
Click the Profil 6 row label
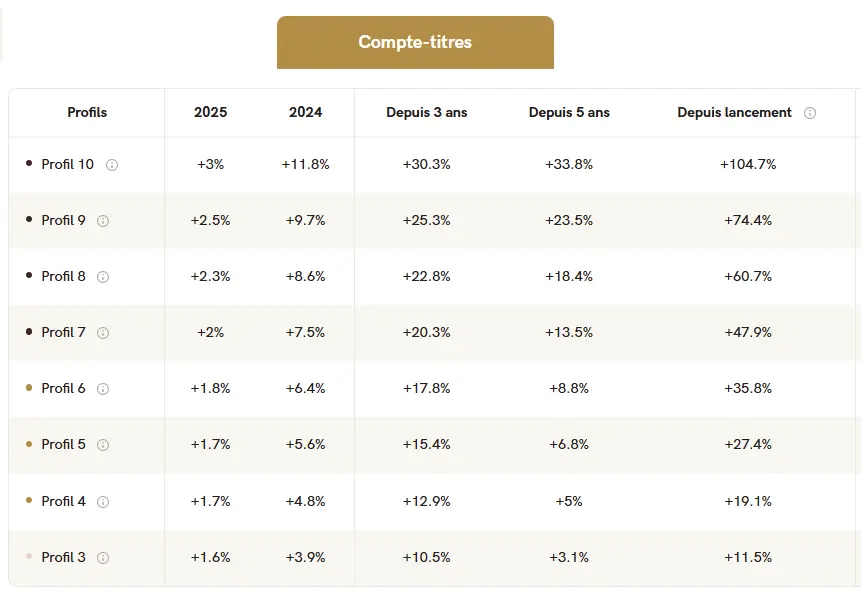click(x=63, y=388)
